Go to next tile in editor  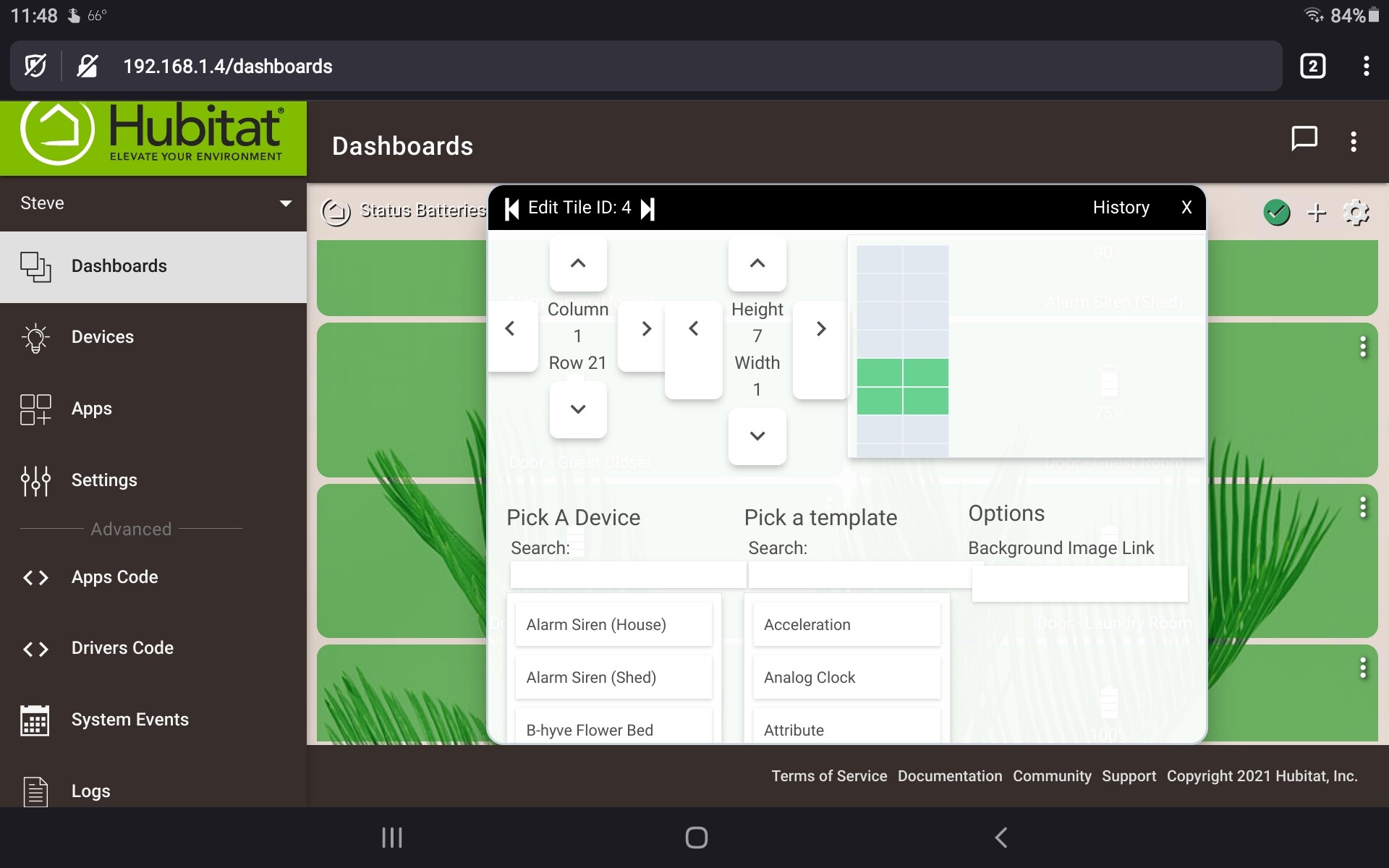648,208
